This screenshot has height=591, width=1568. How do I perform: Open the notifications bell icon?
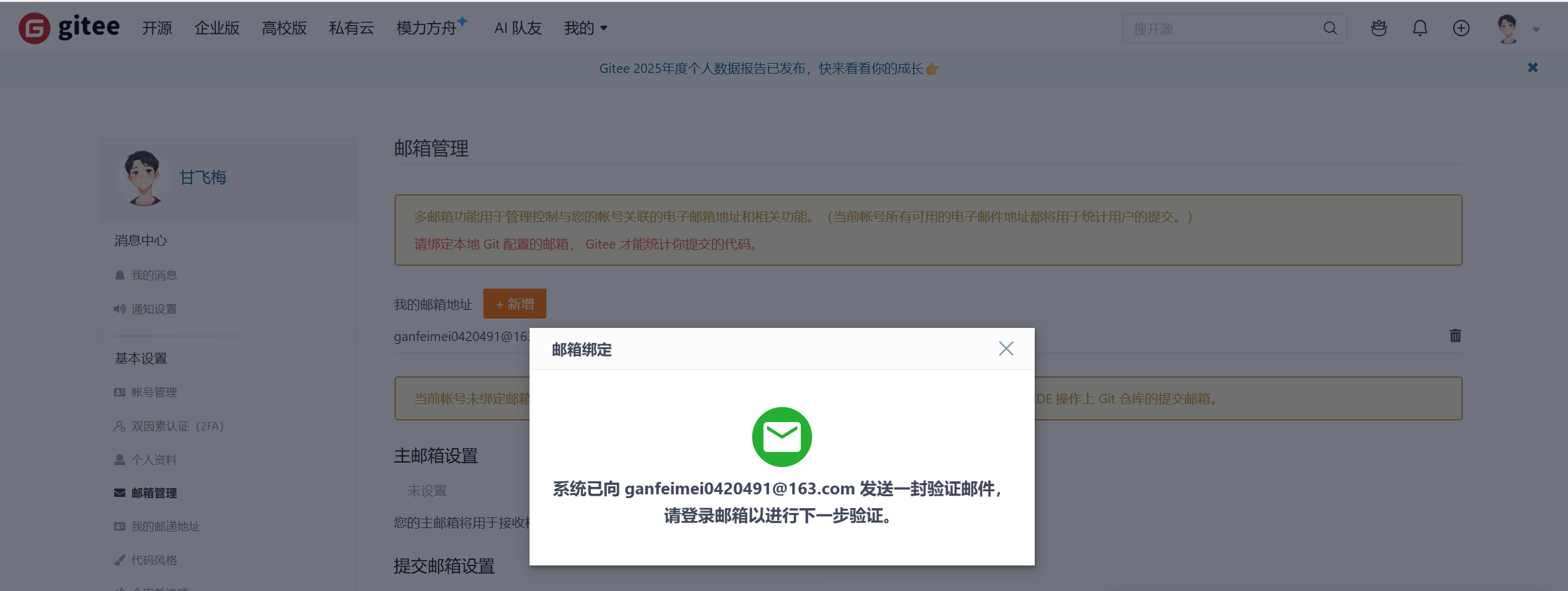coord(1420,28)
